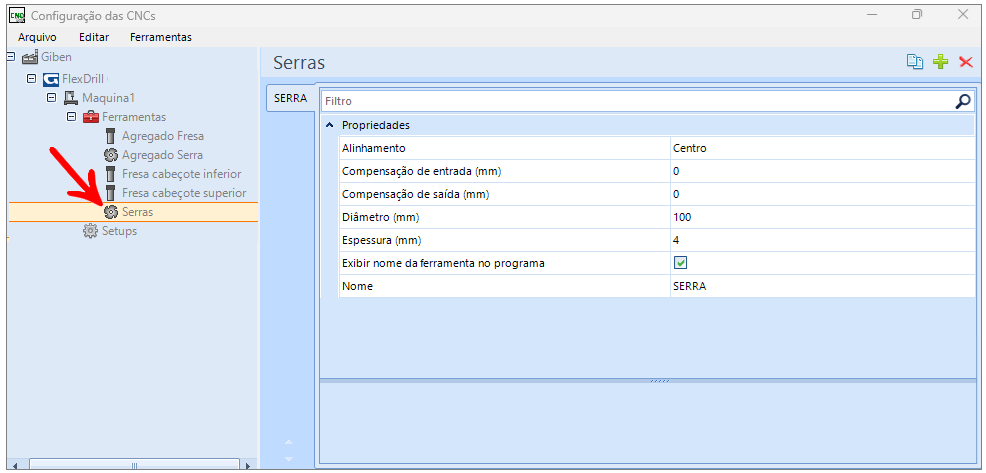Click into the Filtro search field
This screenshot has height=473, width=986.
click(x=630, y=101)
